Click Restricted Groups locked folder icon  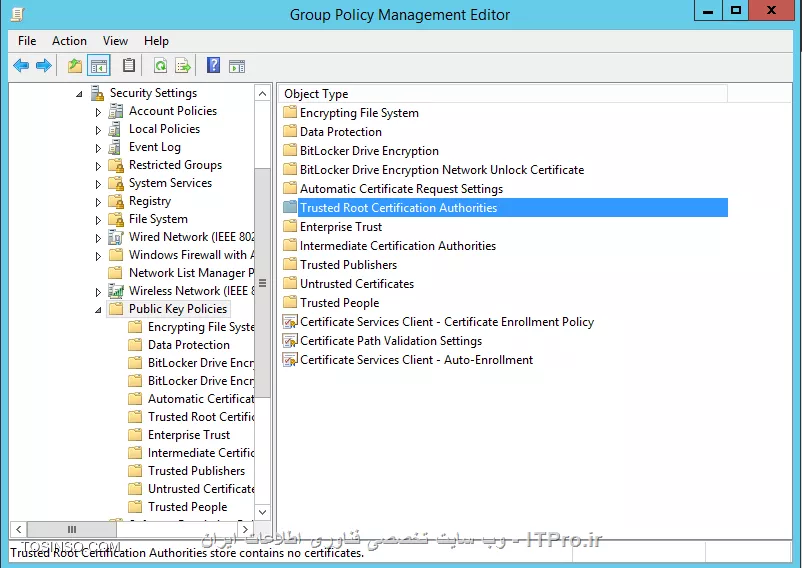116,165
